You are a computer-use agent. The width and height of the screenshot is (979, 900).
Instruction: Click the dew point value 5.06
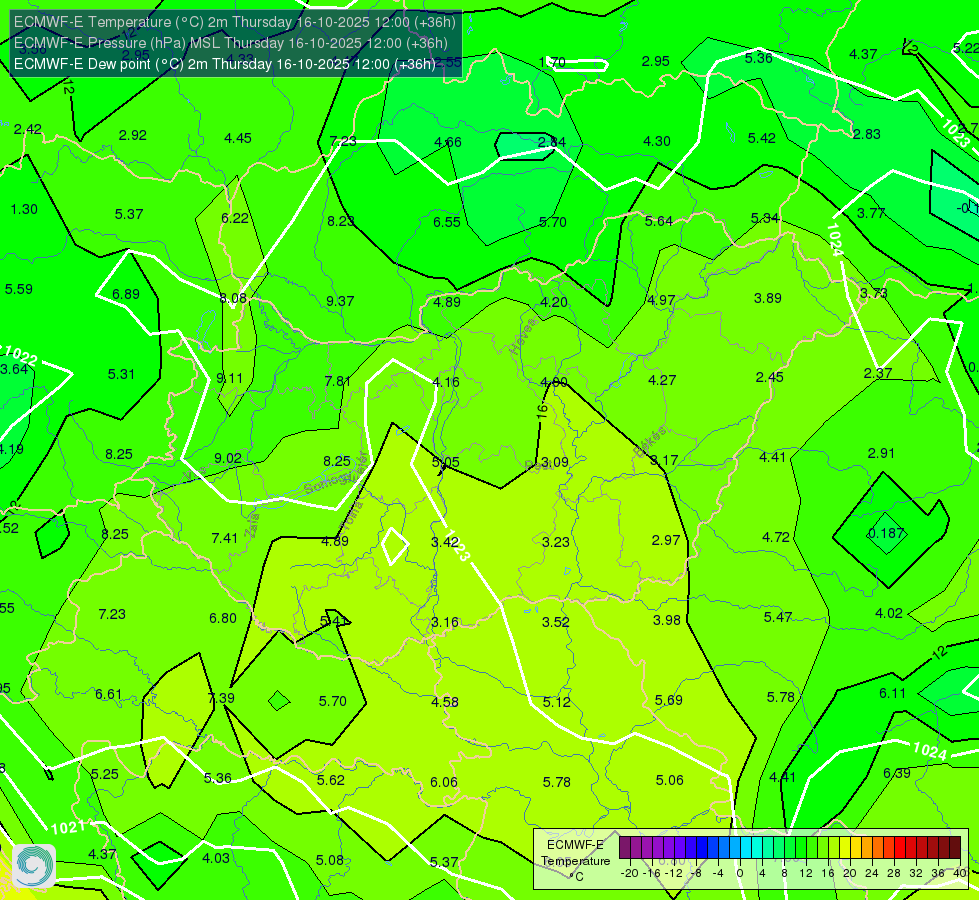click(669, 779)
